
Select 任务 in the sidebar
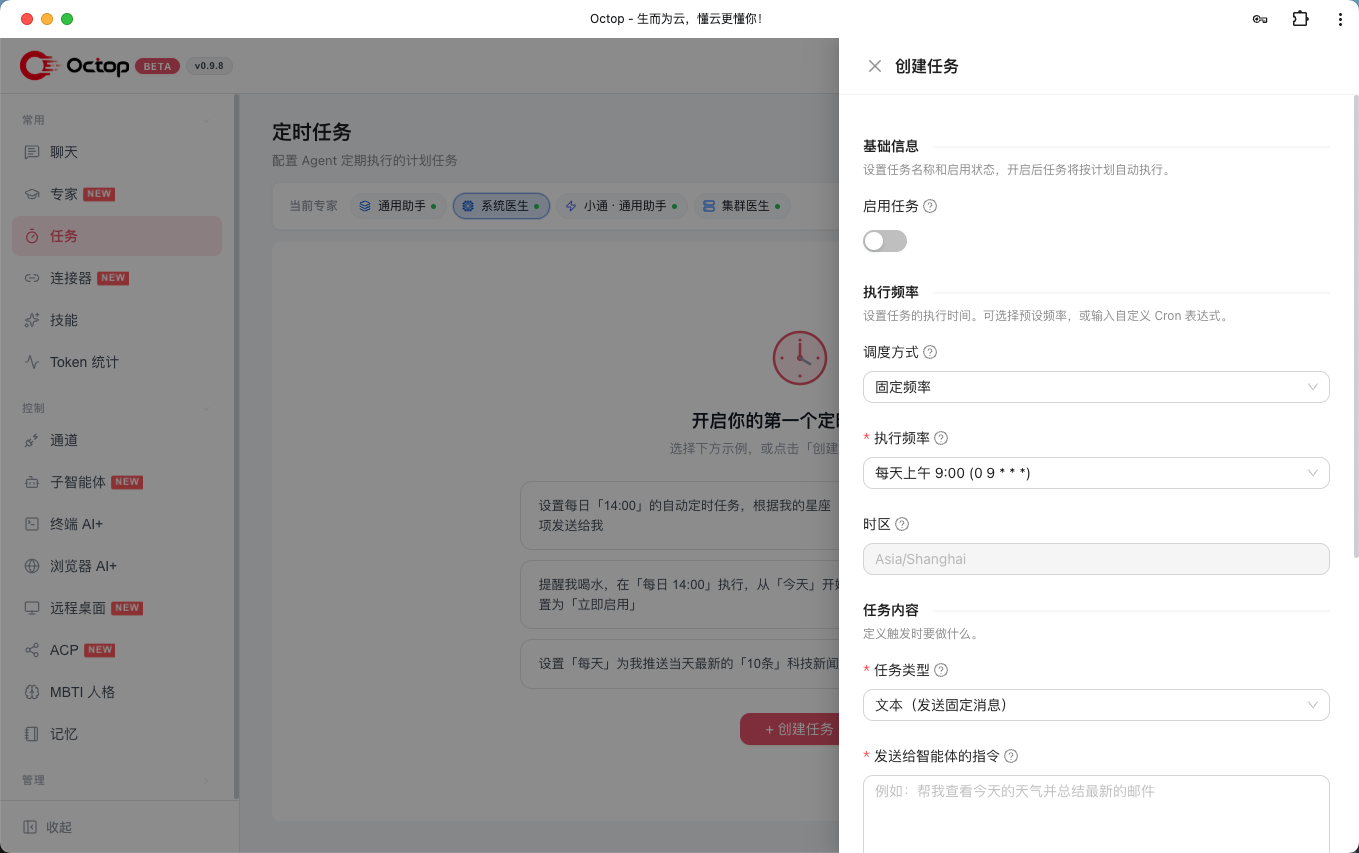point(117,236)
